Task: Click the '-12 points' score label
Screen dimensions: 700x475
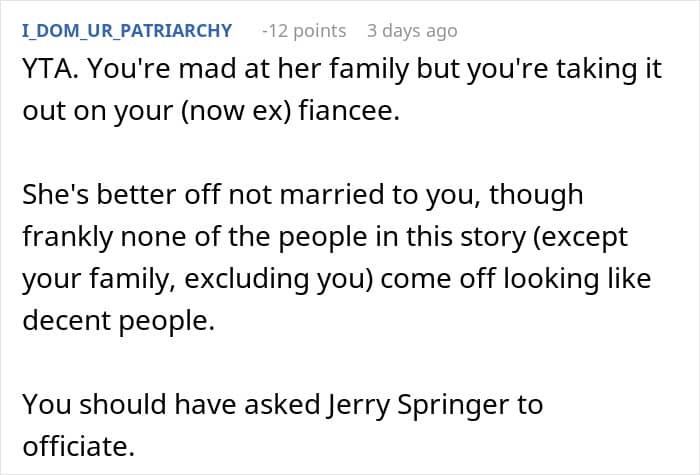Action: click(303, 31)
